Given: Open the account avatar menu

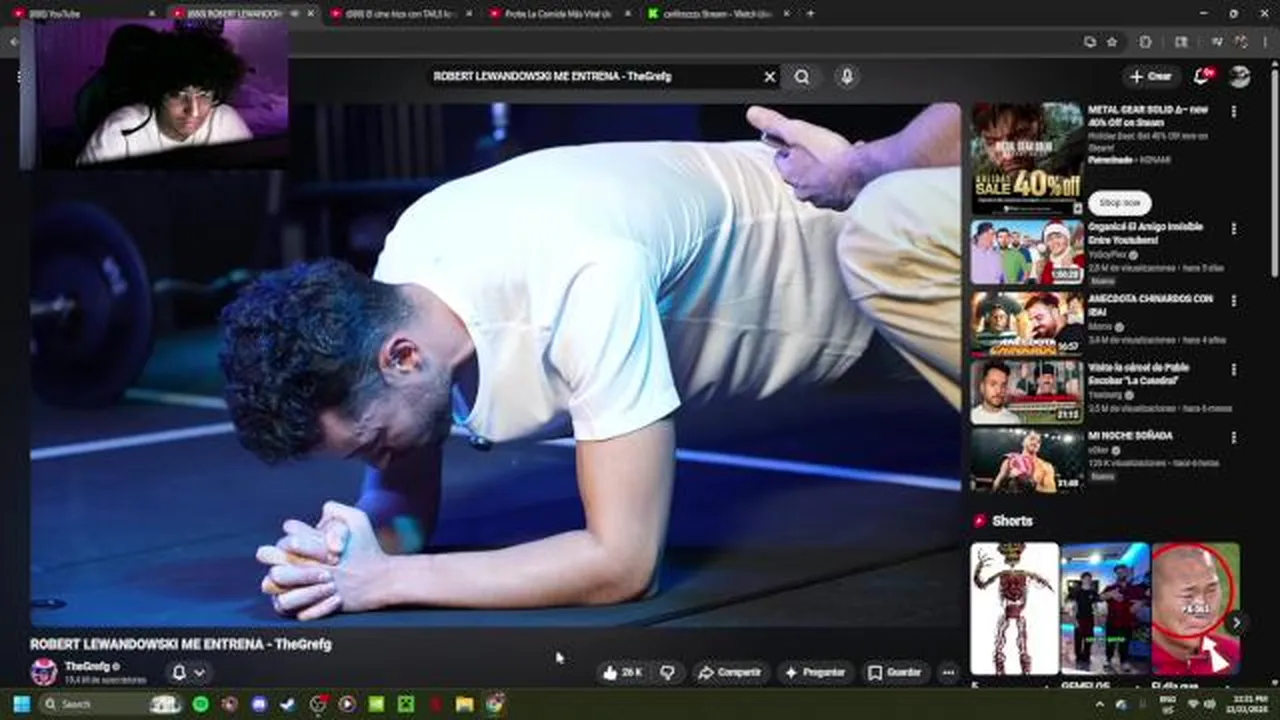Looking at the screenshot, I should click(x=1240, y=77).
